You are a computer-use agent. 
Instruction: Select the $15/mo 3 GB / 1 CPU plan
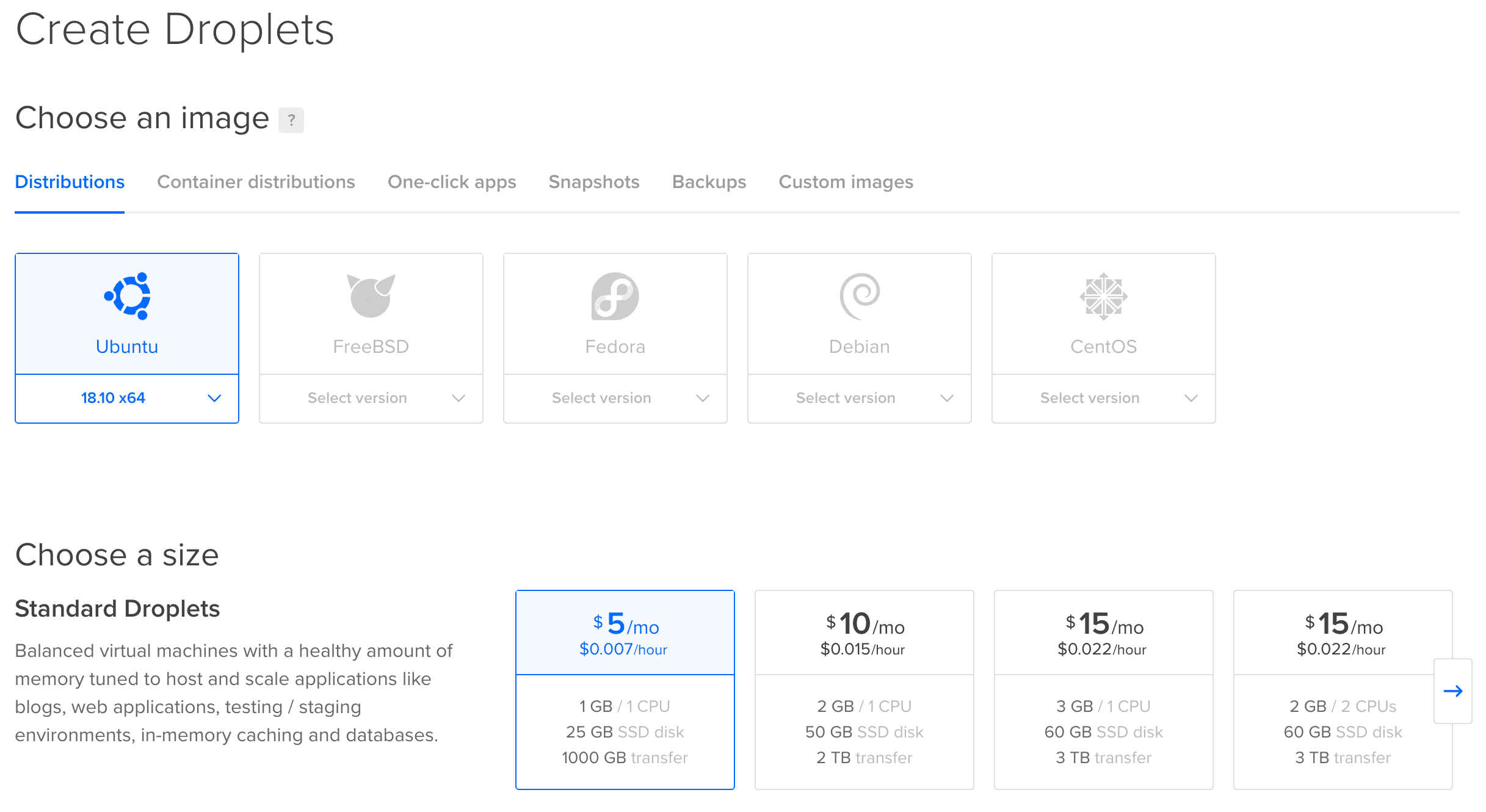[x=1104, y=690]
